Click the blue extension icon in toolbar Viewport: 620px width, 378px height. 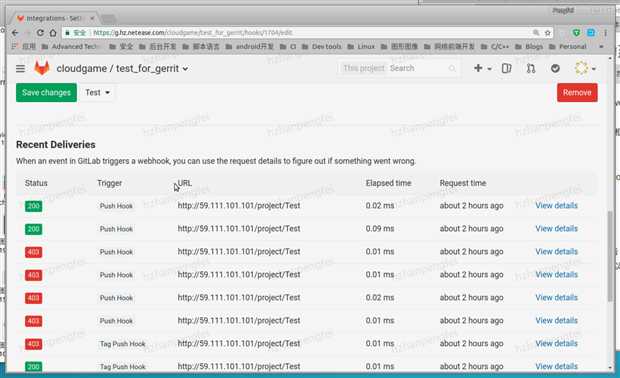pyautogui.click(x=591, y=33)
